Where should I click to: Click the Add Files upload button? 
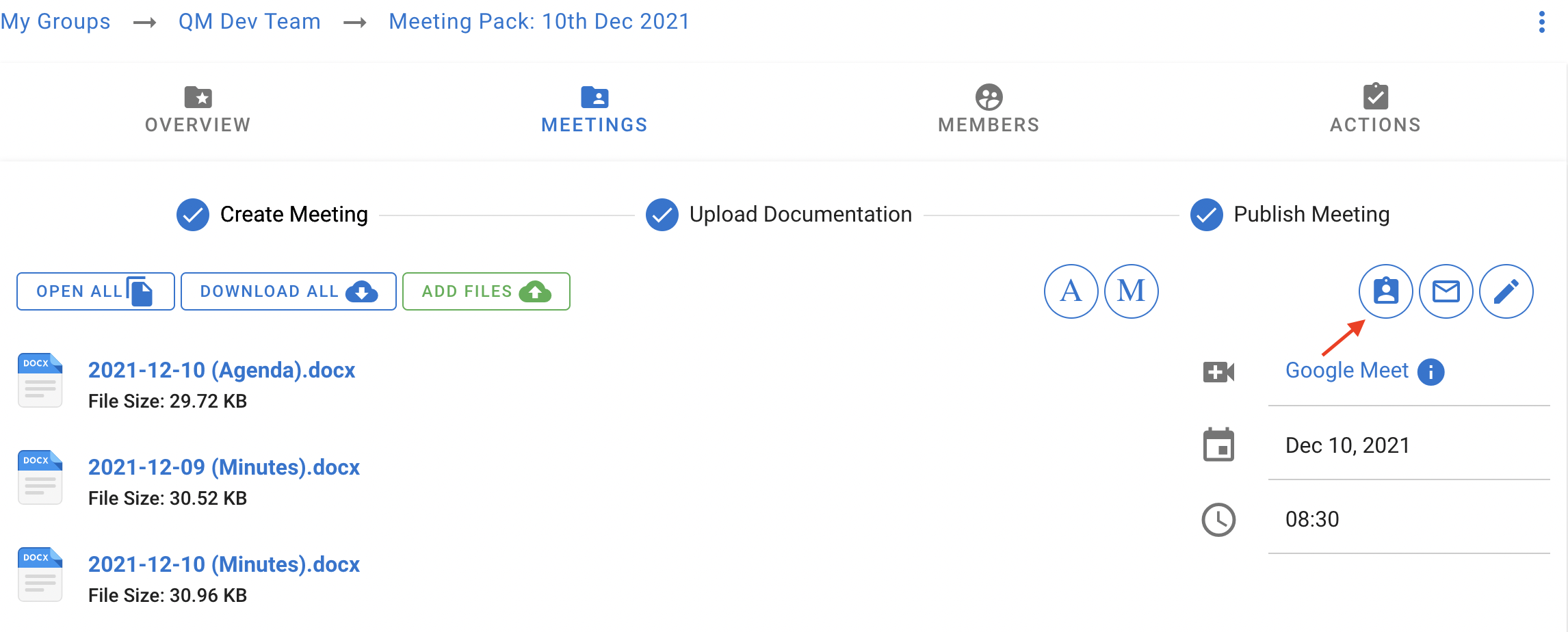coord(486,291)
